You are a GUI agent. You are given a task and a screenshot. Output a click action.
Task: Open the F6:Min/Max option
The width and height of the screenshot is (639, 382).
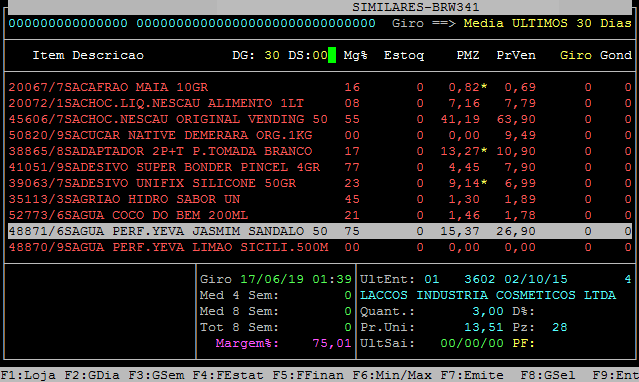(x=392, y=375)
